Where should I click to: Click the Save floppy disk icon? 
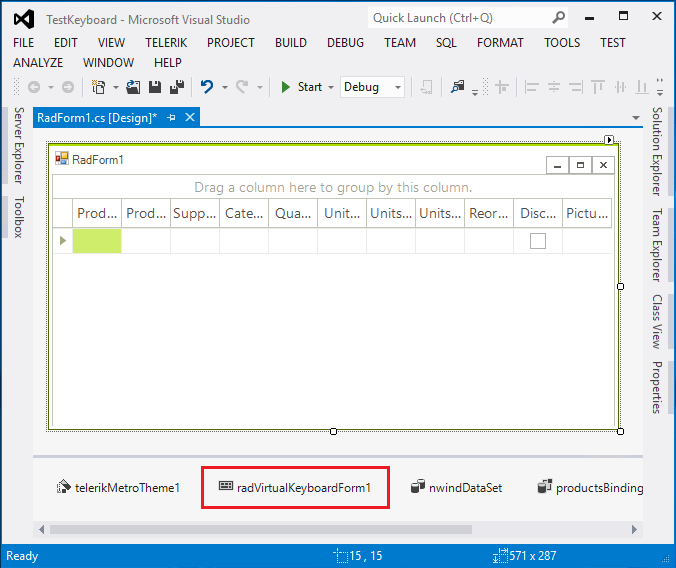[x=155, y=87]
